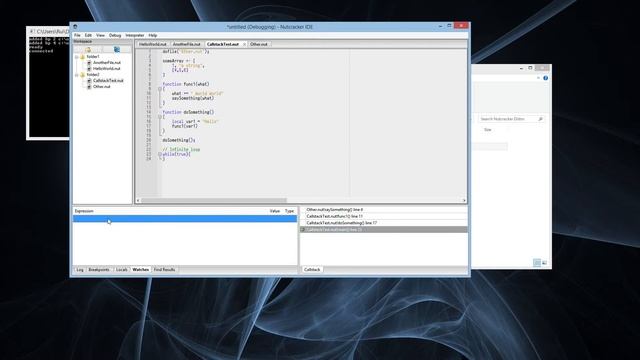Open the View menu
The image size is (640, 360).
tap(100, 36)
